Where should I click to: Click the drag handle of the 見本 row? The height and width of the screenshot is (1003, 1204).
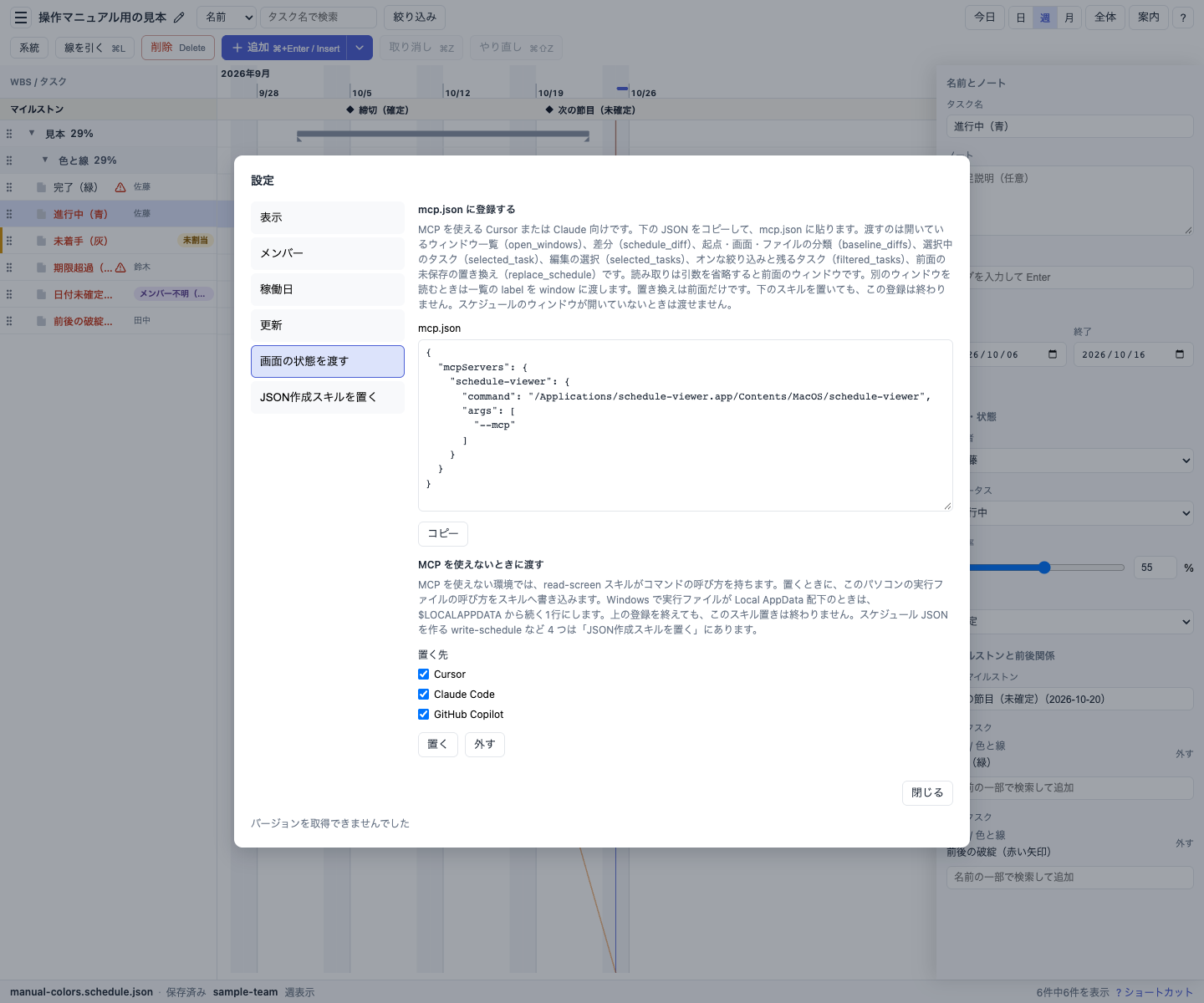click(9, 134)
